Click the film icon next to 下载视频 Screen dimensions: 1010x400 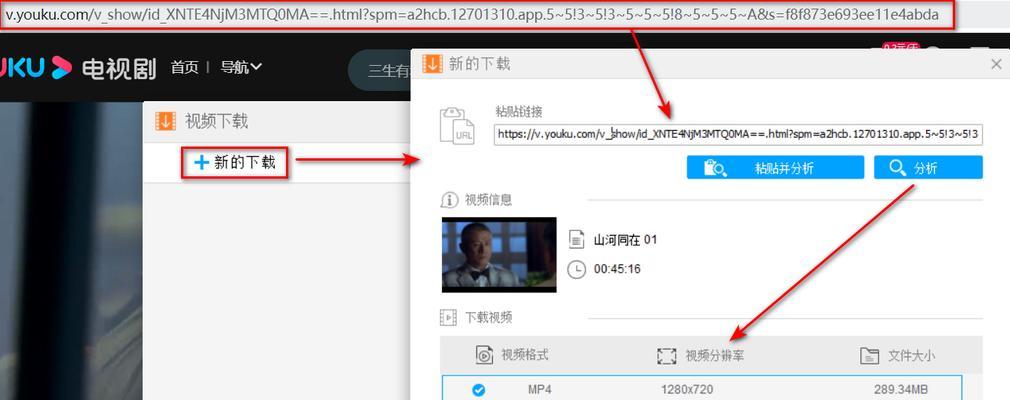448,317
